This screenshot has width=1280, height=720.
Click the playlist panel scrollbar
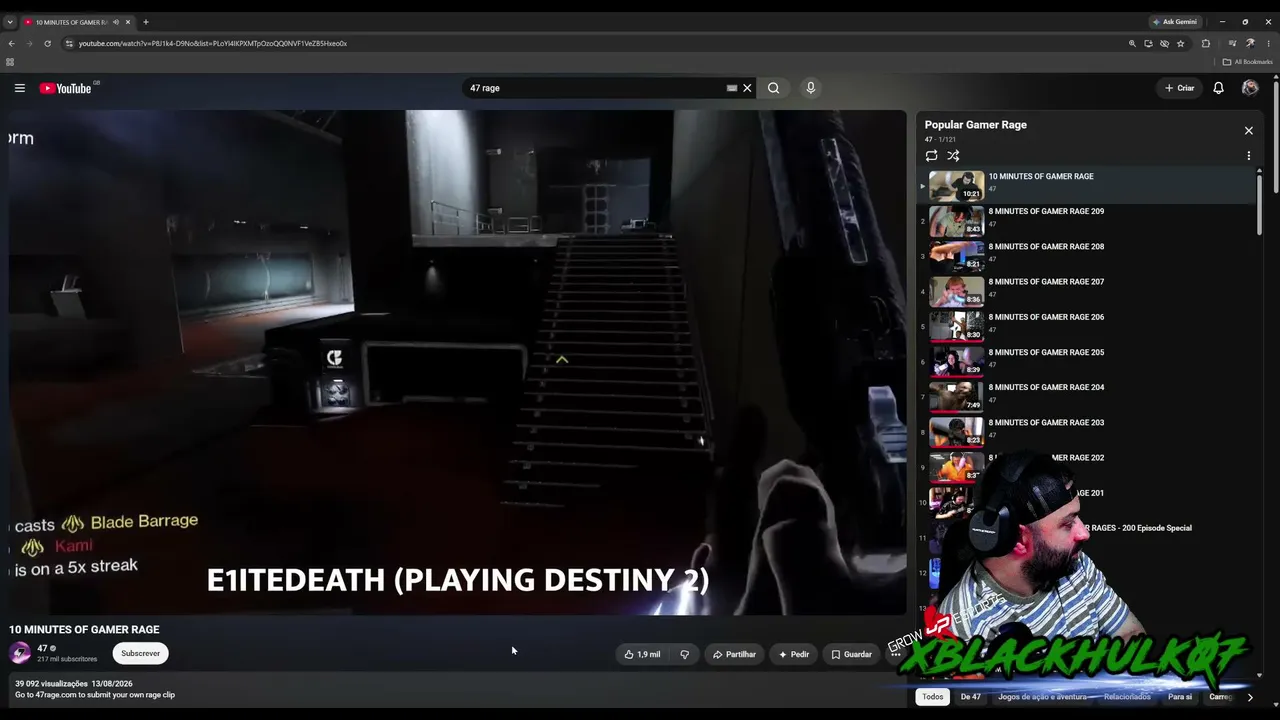pos(1259,205)
